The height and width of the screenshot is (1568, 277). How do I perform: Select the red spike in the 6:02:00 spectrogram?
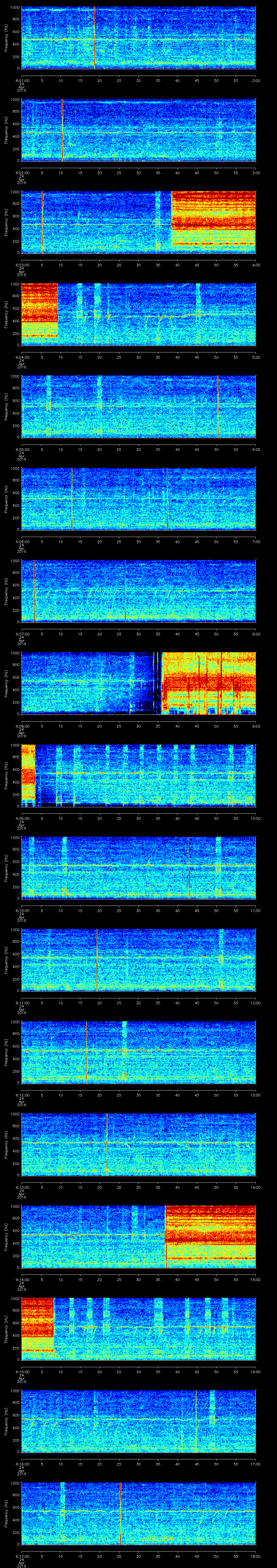(62, 130)
